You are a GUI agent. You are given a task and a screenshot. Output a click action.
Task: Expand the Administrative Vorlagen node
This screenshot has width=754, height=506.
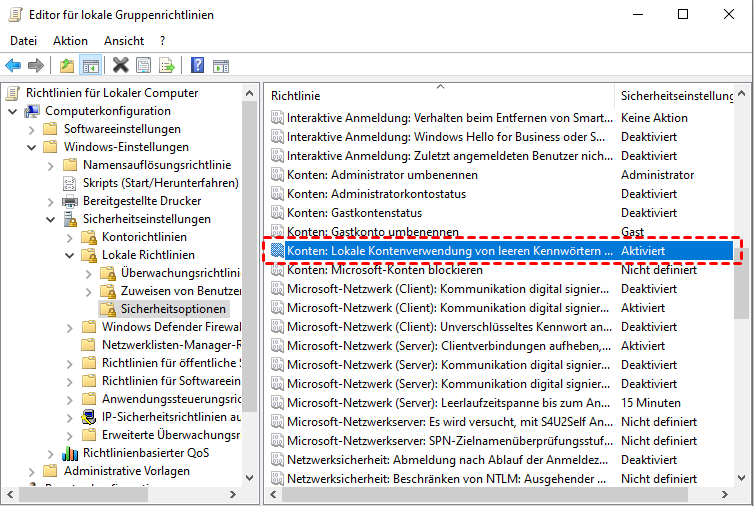tap(31, 471)
